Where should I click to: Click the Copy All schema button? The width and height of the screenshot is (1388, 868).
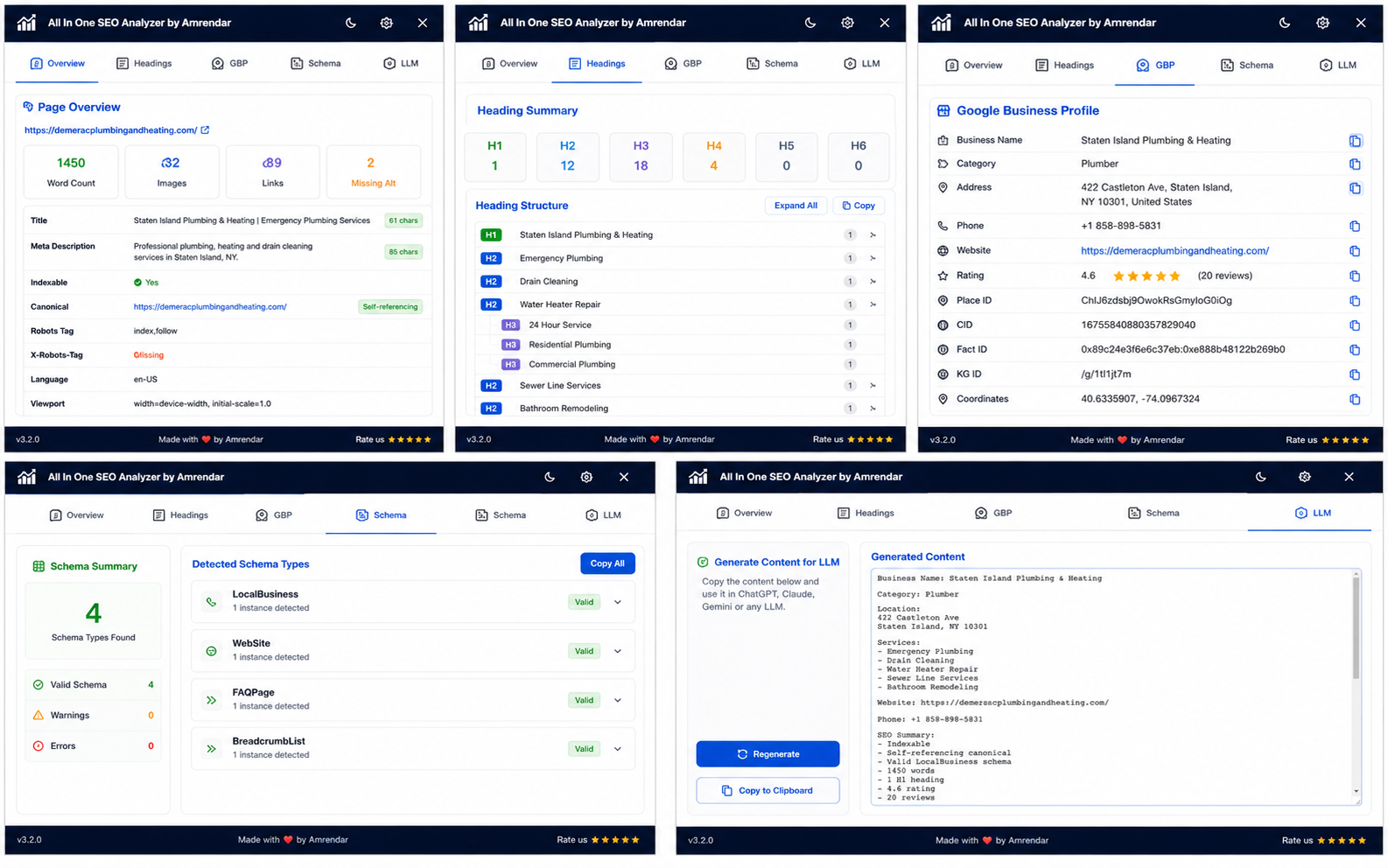(x=607, y=563)
